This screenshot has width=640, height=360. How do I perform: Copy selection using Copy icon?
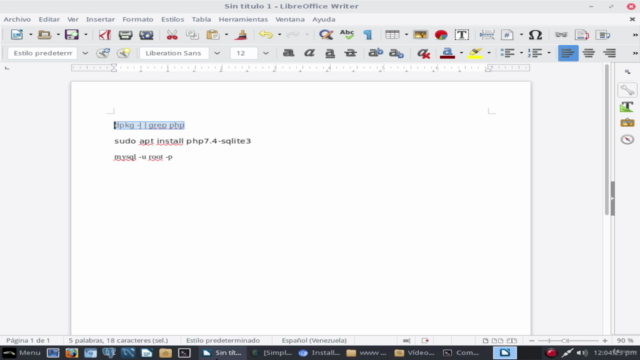click(192, 35)
